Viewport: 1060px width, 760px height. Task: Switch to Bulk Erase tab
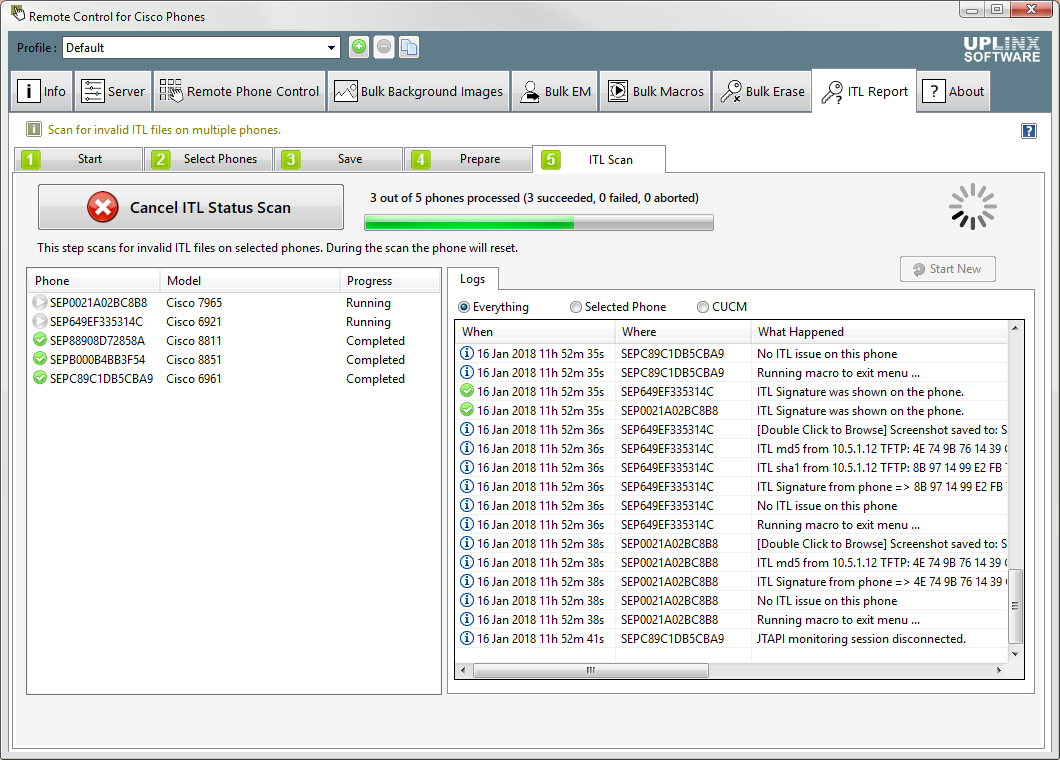click(x=762, y=91)
